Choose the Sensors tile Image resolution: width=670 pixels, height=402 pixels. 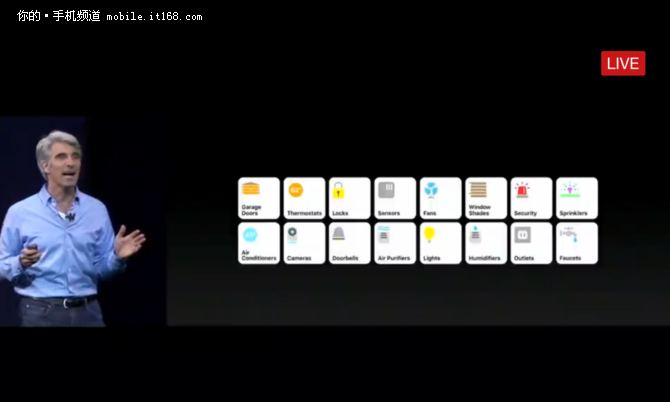395,198
